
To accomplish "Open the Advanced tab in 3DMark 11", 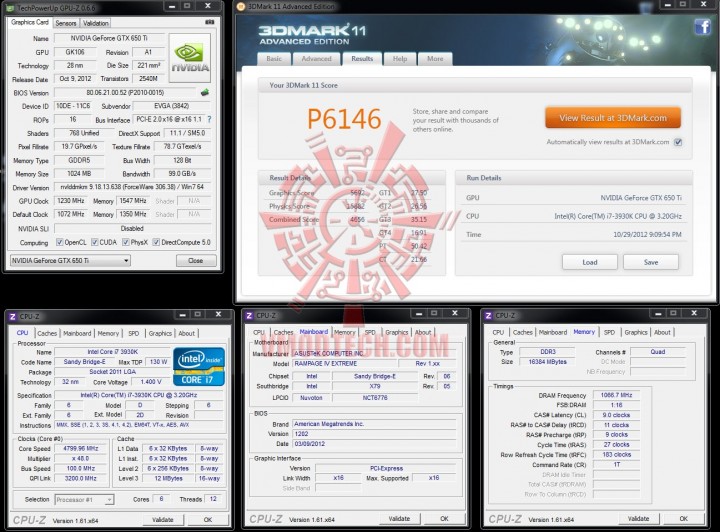I will [x=317, y=59].
